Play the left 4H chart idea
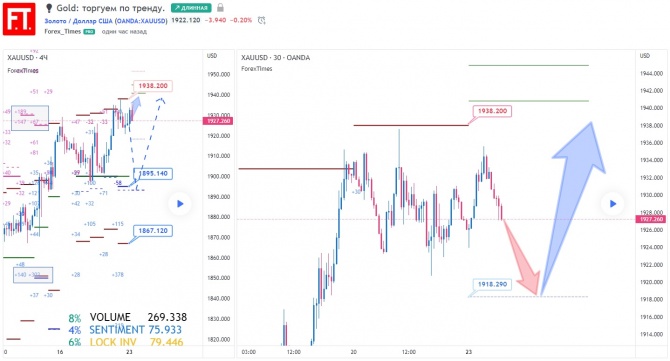Viewport: 670px width, 361px height. (x=180, y=204)
